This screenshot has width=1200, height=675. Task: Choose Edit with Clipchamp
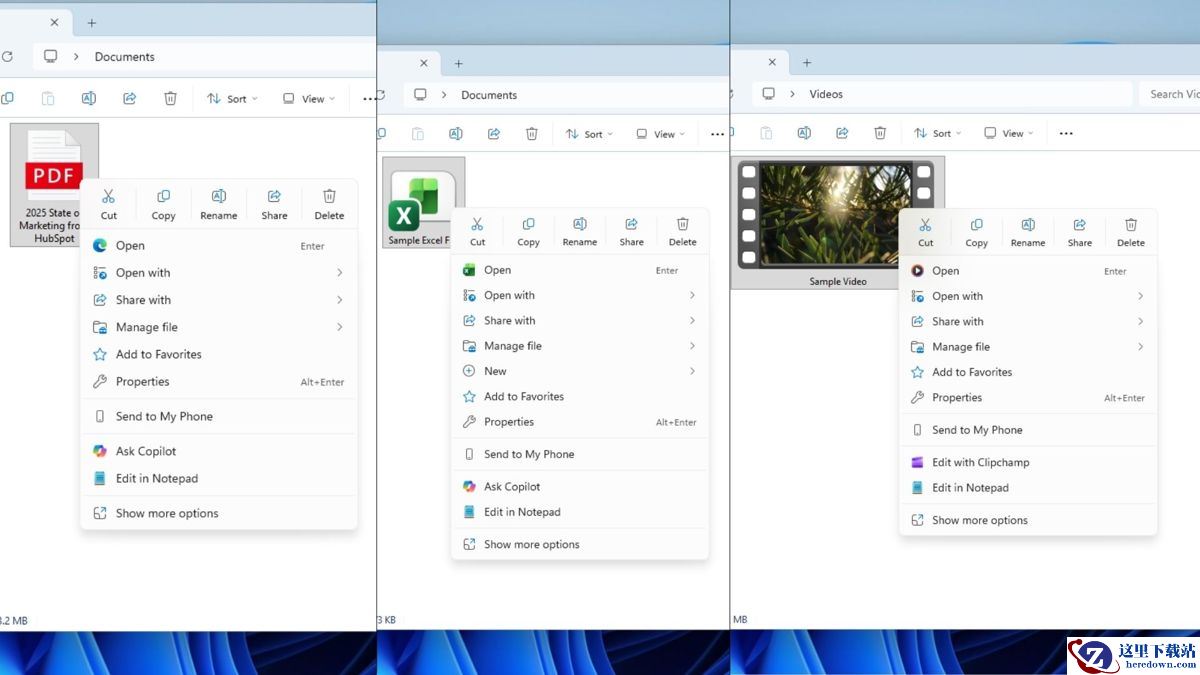tap(980, 462)
